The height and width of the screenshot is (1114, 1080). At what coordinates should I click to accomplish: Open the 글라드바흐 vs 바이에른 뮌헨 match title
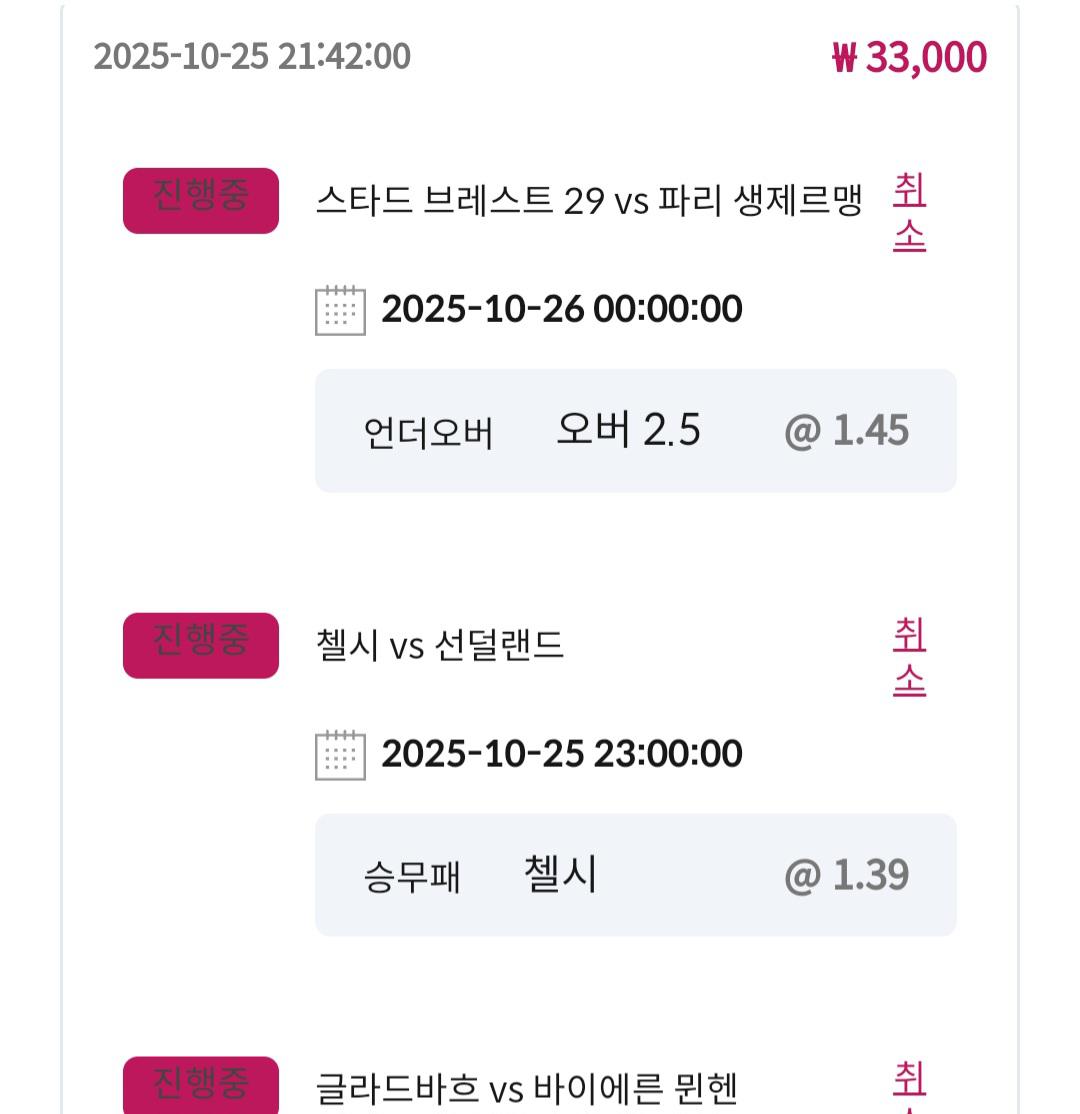click(x=526, y=1089)
